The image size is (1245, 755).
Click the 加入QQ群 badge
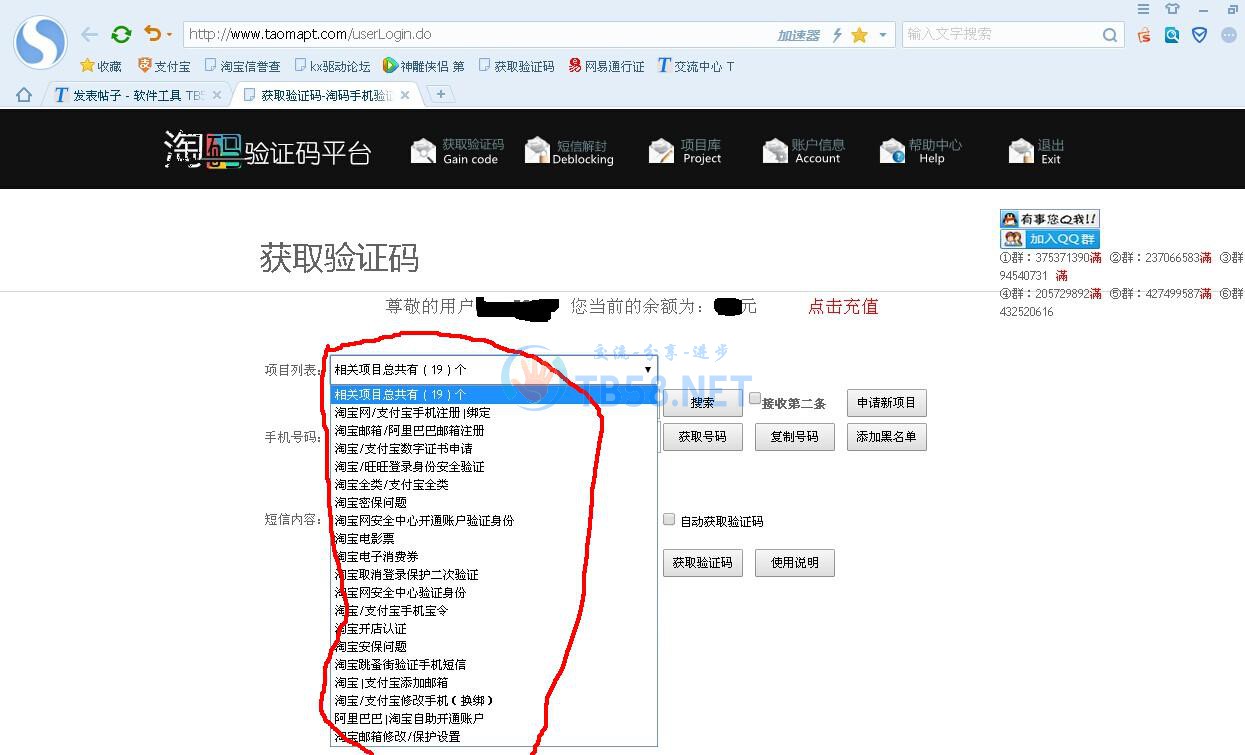point(1049,239)
